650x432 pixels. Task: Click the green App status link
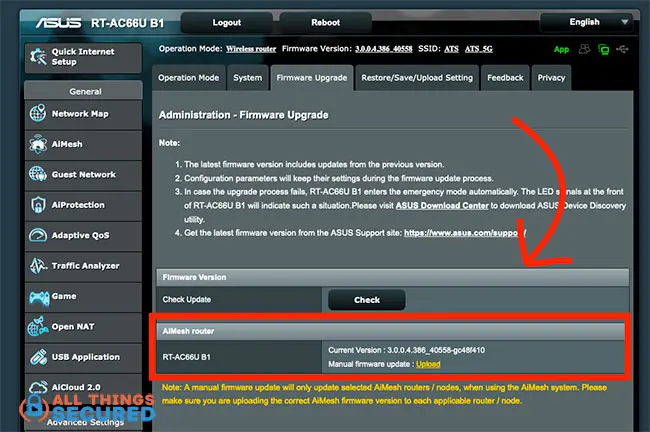pos(561,49)
